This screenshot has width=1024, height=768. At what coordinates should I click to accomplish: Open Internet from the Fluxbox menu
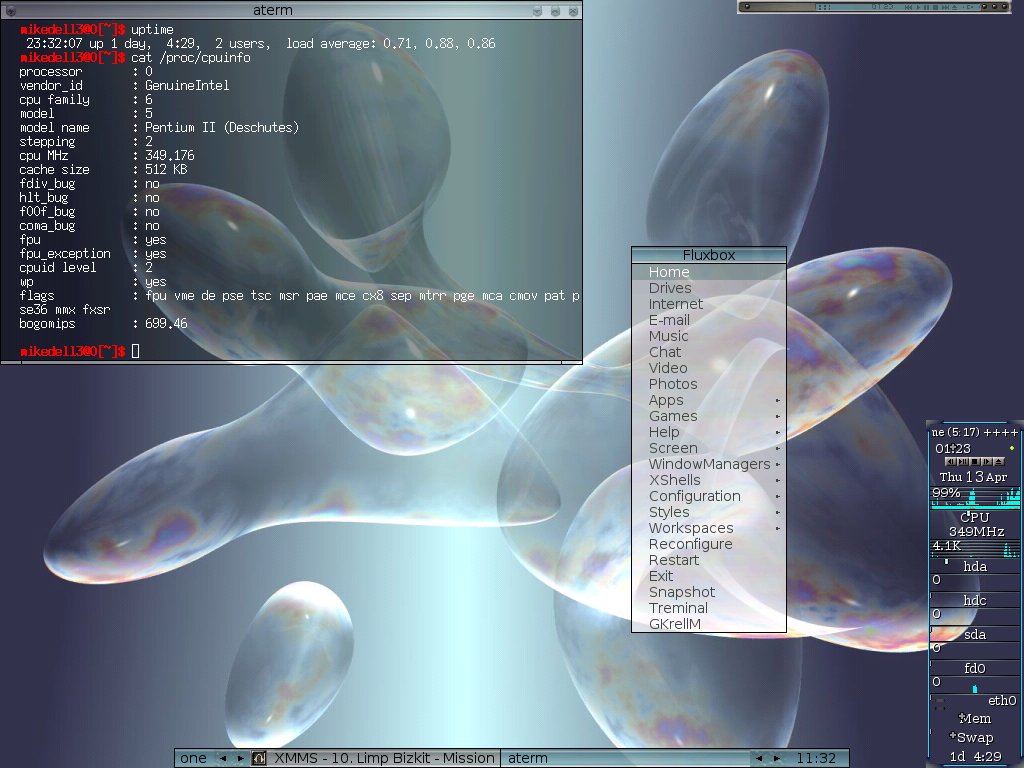click(675, 304)
